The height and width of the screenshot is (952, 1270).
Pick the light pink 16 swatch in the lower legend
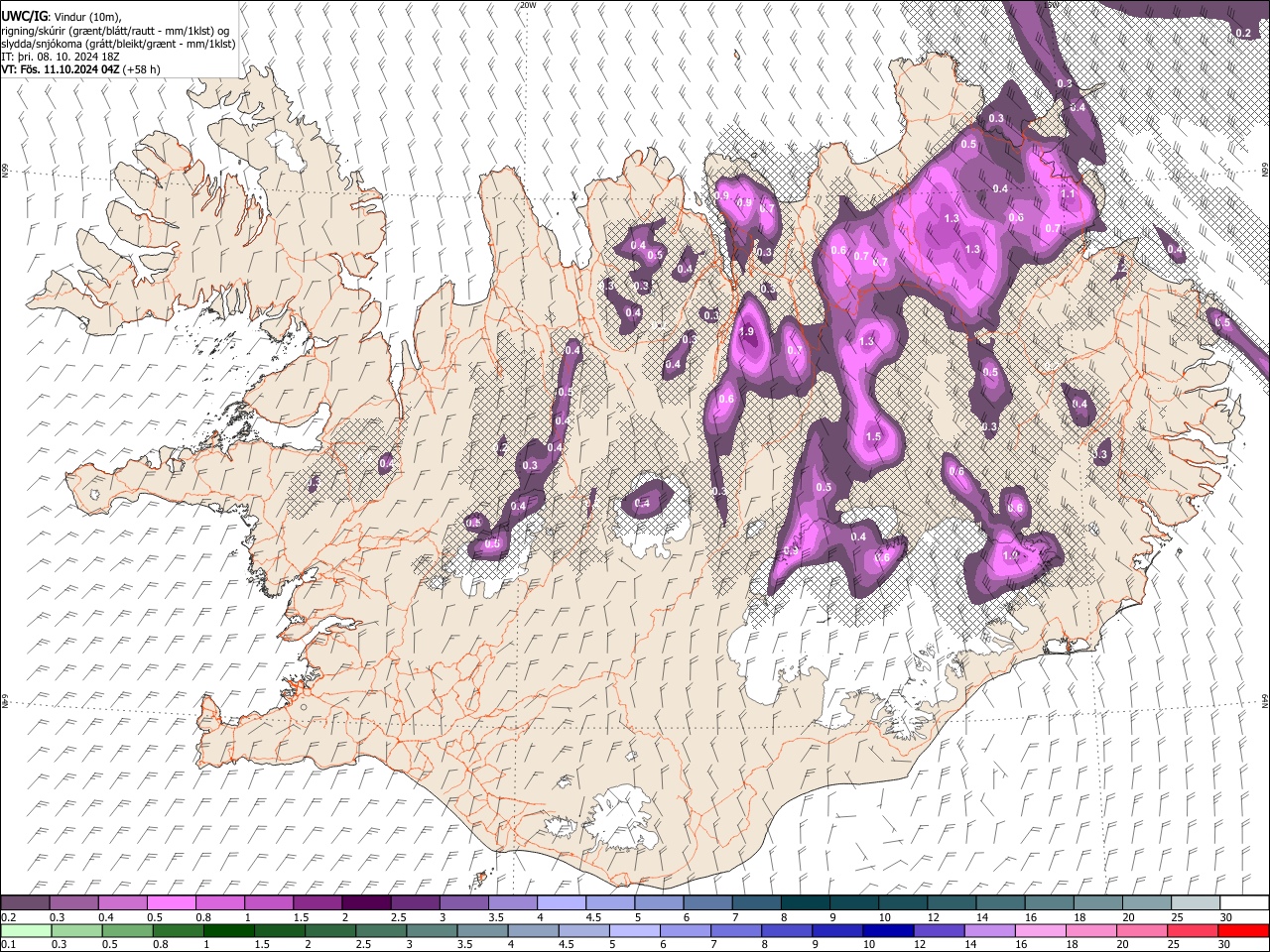click(x=1040, y=930)
